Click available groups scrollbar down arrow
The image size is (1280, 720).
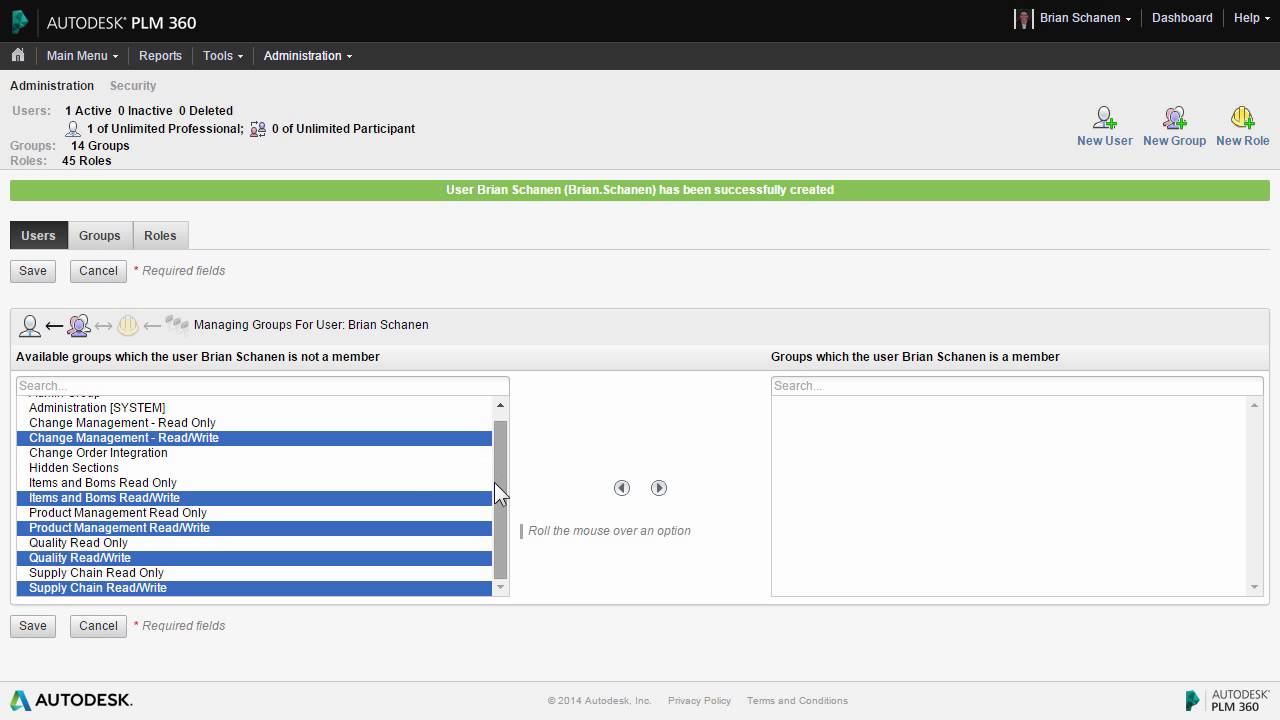(501, 588)
